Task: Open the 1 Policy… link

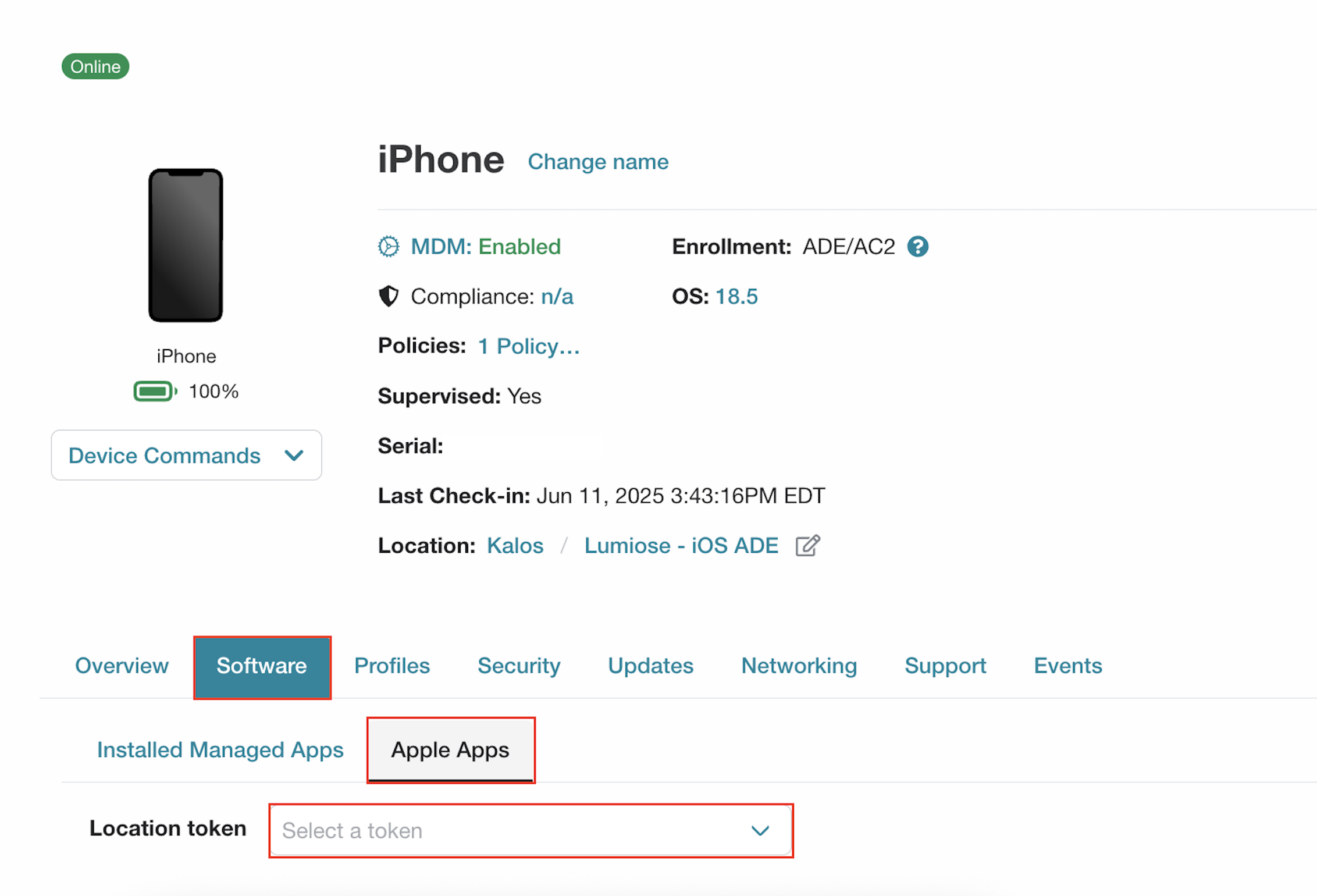Action: coord(529,346)
